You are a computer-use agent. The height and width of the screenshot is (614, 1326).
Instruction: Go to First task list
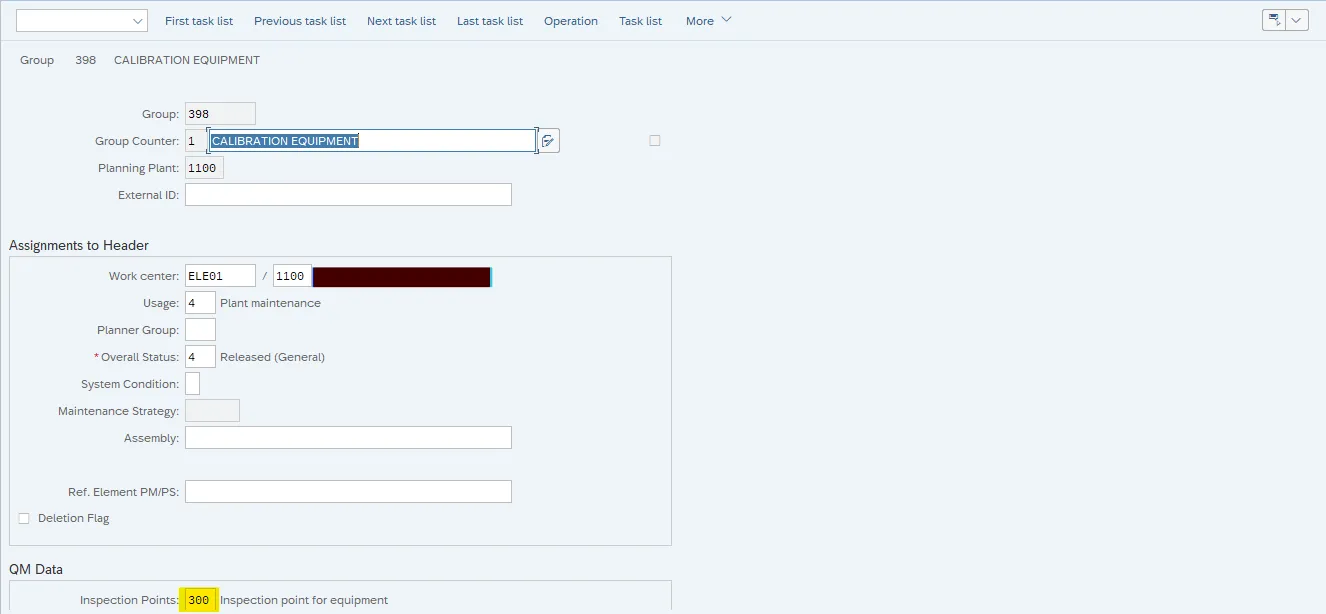click(x=199, y=21)
